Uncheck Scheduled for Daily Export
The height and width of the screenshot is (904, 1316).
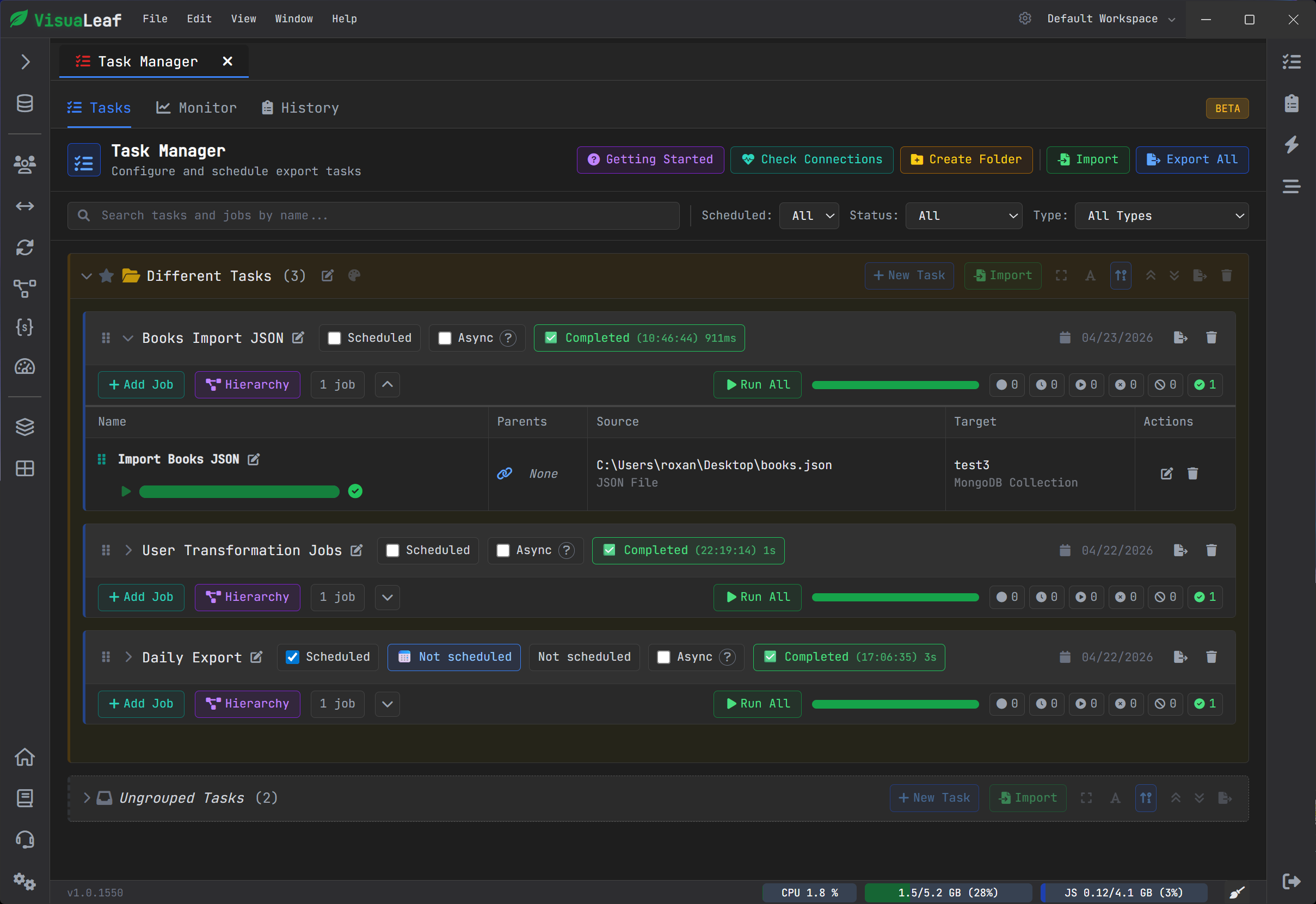click(x=292, y=657)
